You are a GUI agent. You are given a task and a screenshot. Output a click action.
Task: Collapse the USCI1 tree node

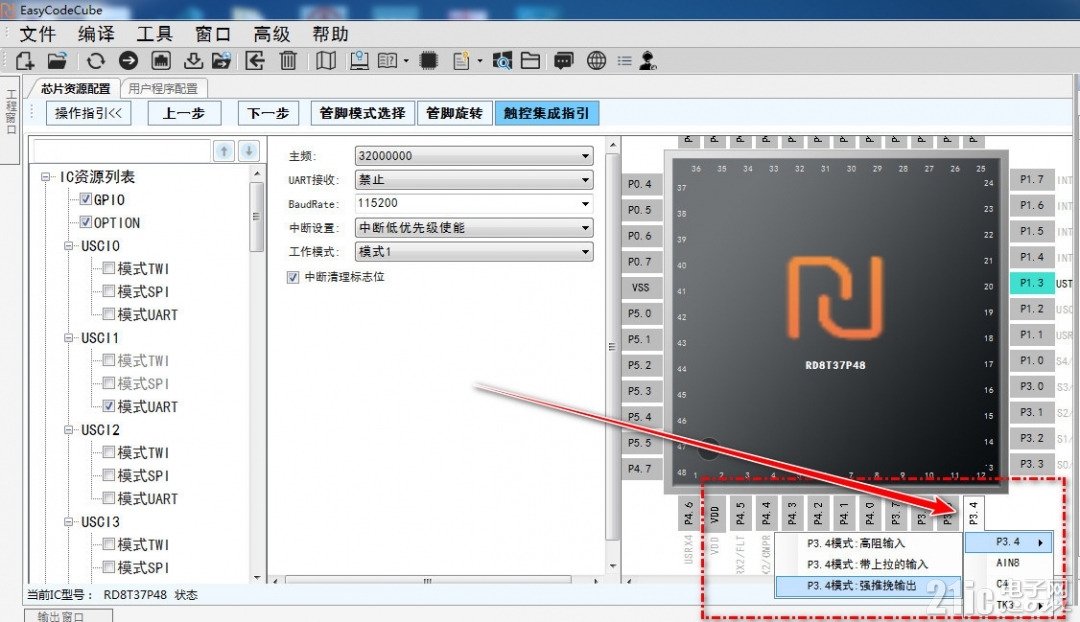pos(68,338)
